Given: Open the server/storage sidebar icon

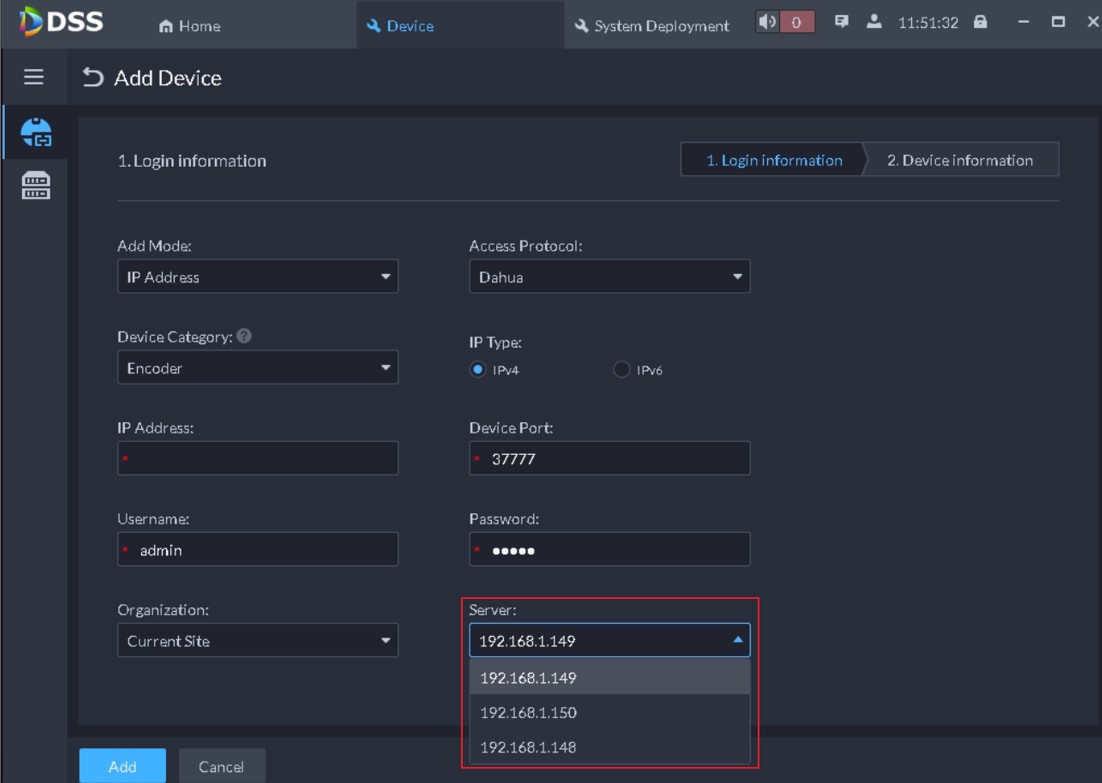Looking at the screenshot, I should point(36,185).
